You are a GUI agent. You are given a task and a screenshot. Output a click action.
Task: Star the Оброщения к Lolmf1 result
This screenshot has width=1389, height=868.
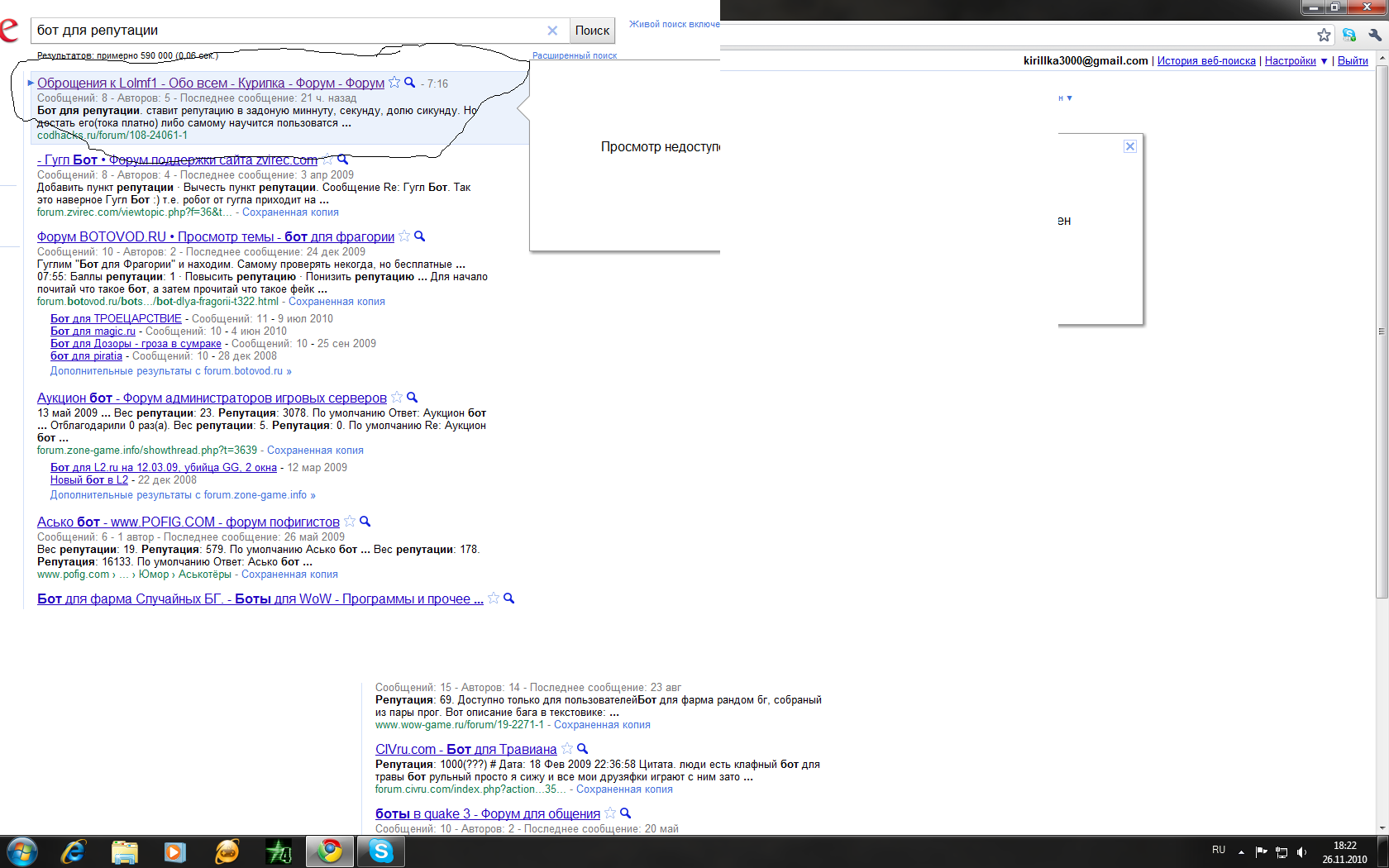[x=394, y=83]
